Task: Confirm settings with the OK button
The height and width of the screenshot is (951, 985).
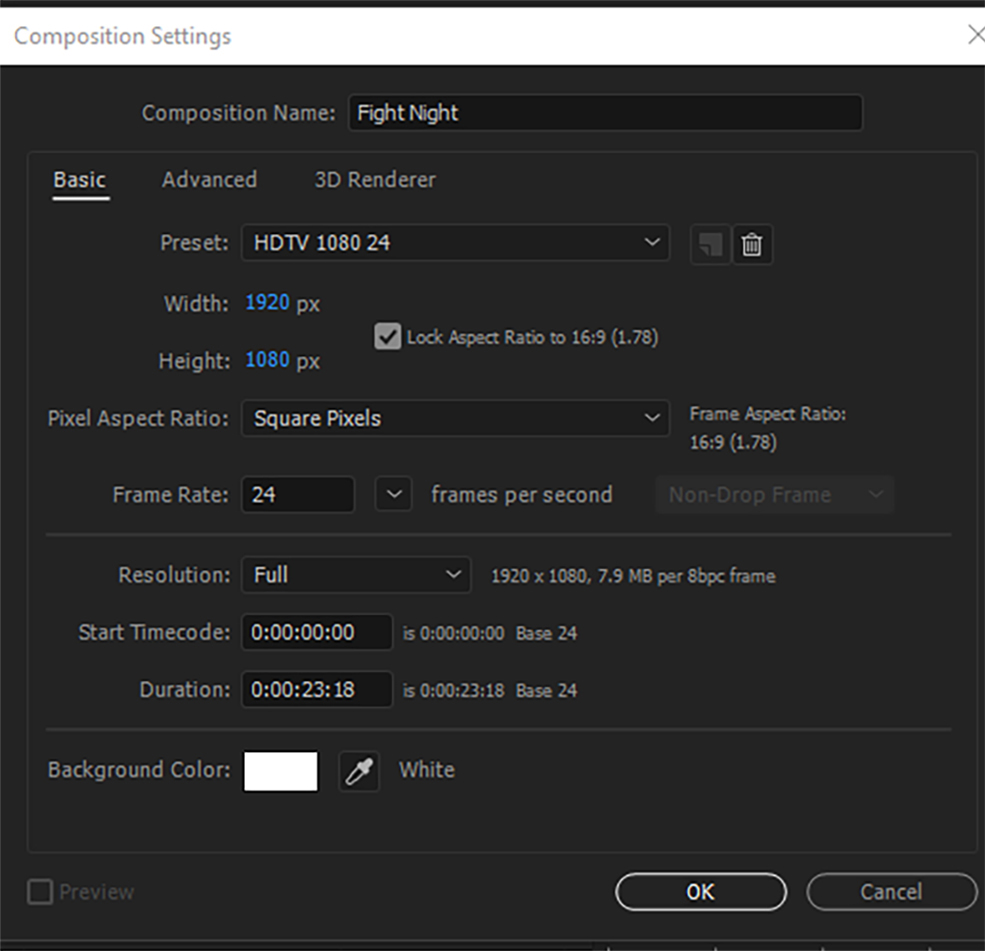Action: click(x=701, y=891)
